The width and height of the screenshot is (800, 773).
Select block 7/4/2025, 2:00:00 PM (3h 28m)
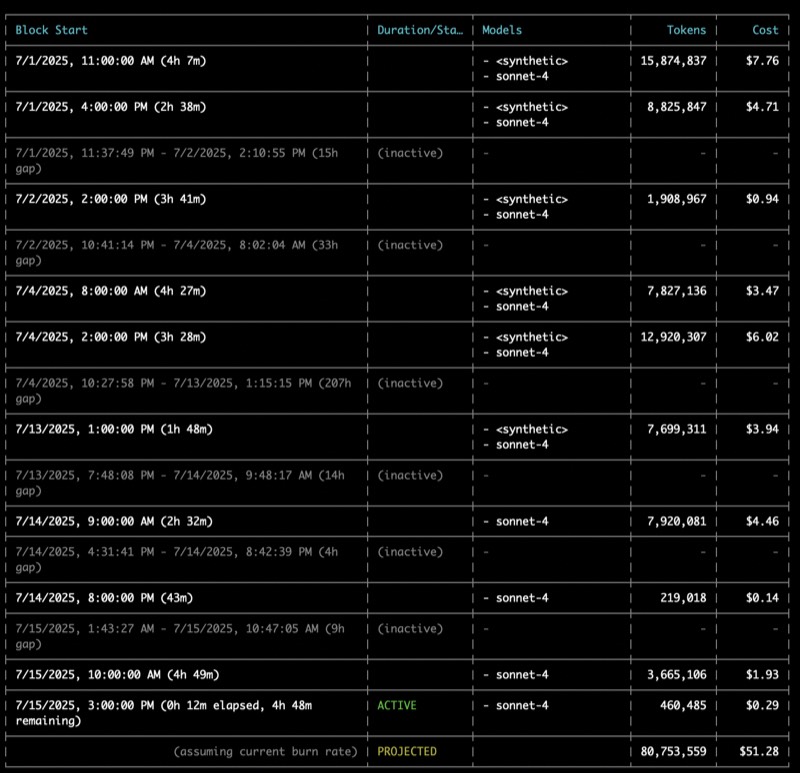point(111,337)
